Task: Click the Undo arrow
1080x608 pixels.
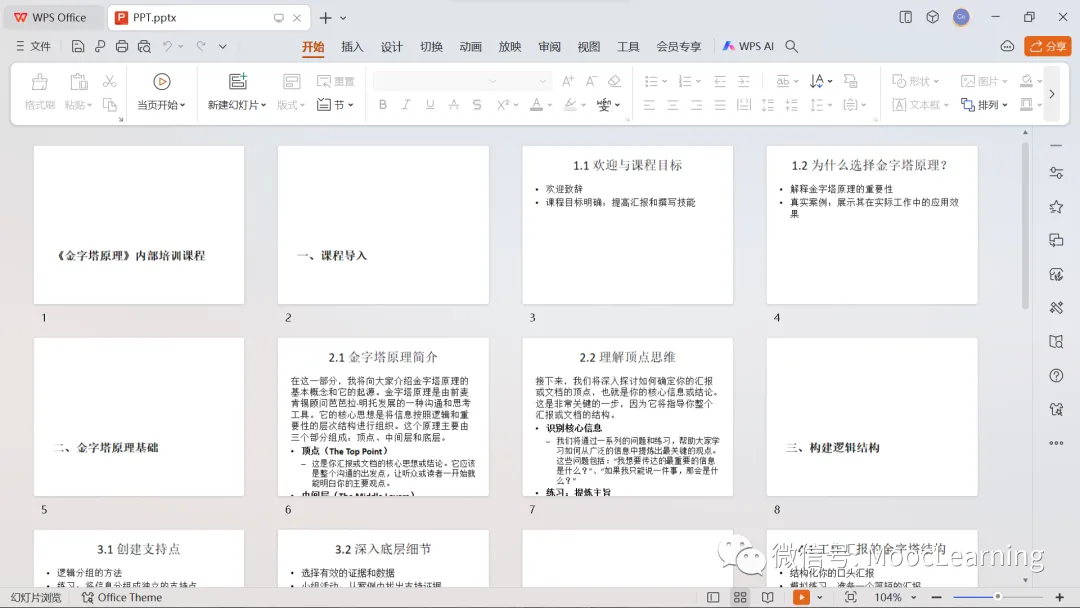Action: tap(167, 46)
